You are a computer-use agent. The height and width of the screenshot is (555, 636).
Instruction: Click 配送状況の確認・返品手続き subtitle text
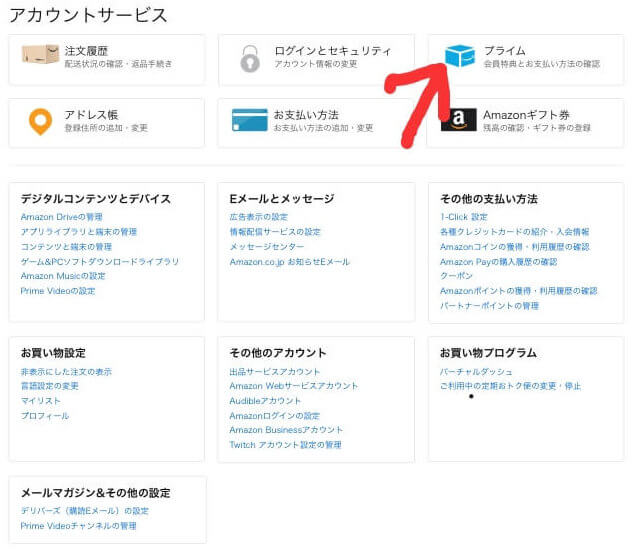point(118,64)
